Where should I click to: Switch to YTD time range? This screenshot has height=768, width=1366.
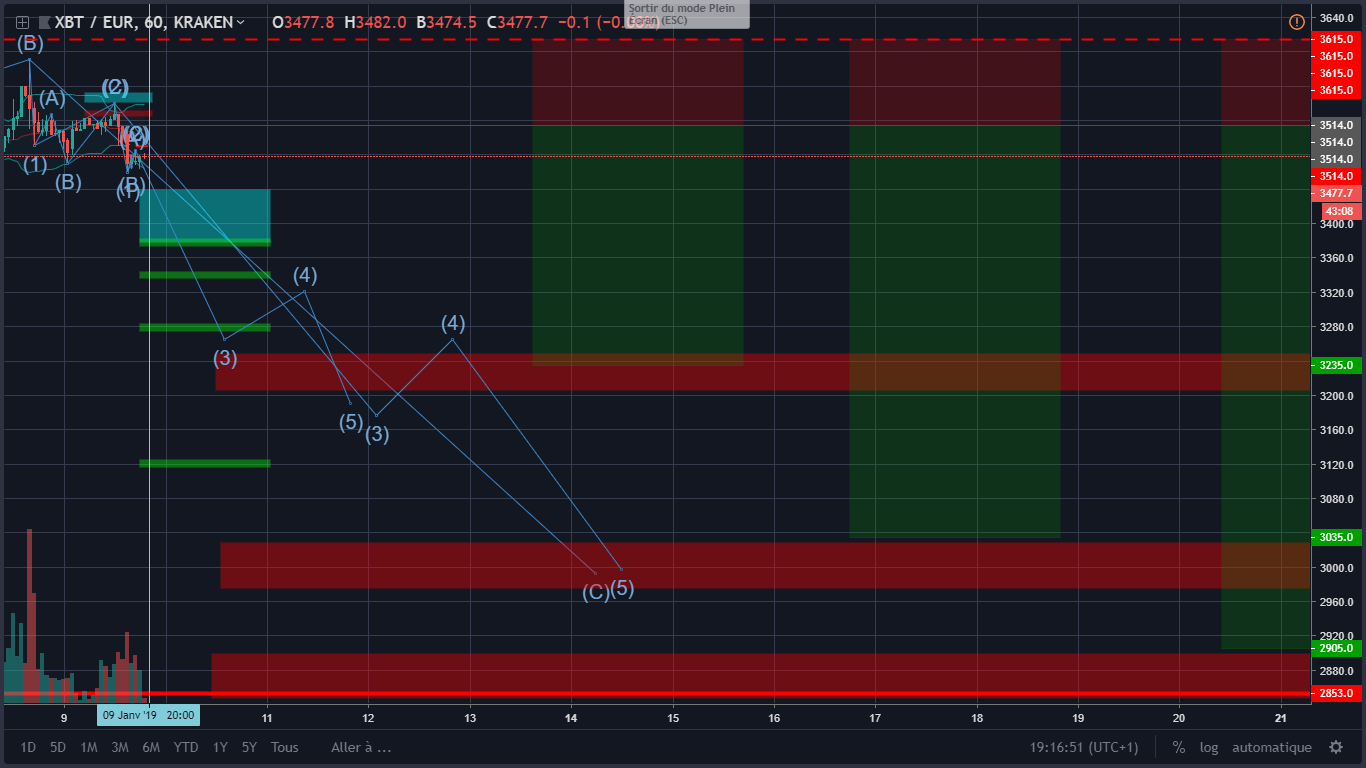(x=185, y=747)
